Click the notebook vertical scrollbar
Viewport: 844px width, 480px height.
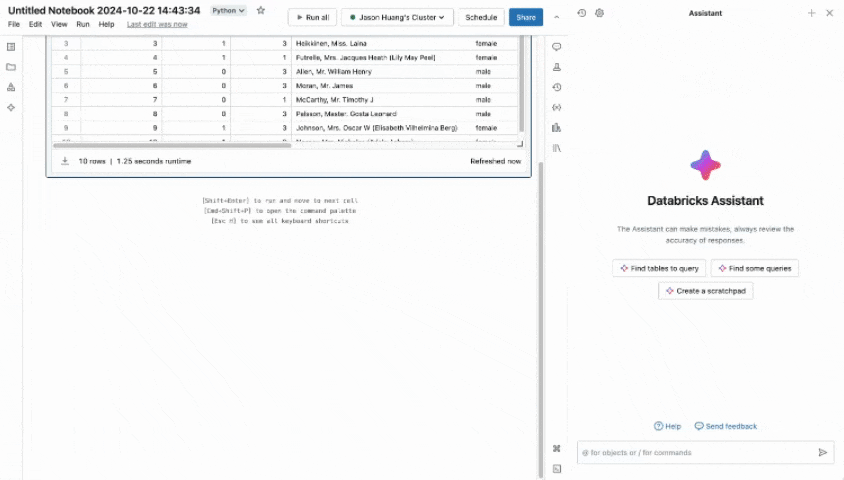(x=540, y=320)
